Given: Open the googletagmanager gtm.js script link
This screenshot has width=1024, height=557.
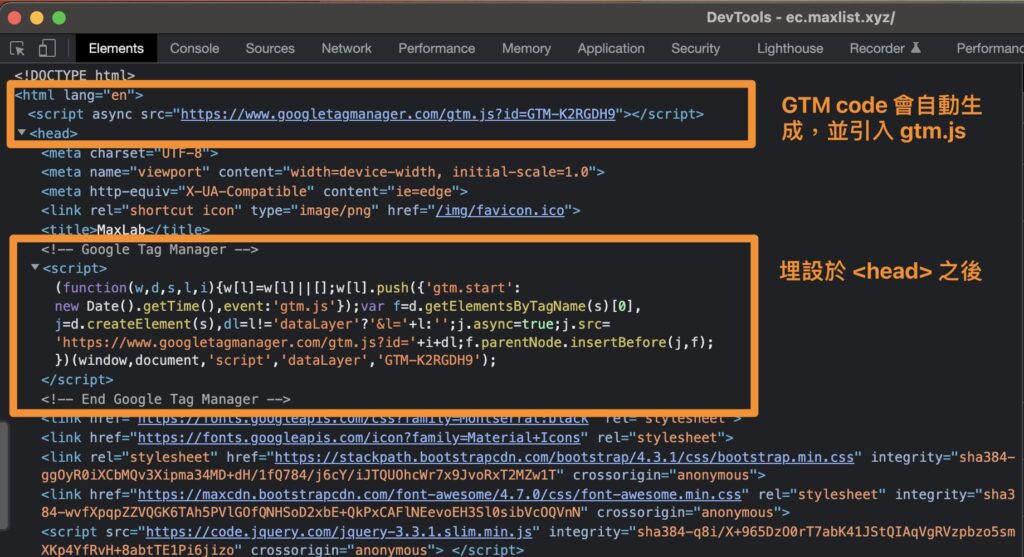Looking at the screenshot, I should coord(398,114).
